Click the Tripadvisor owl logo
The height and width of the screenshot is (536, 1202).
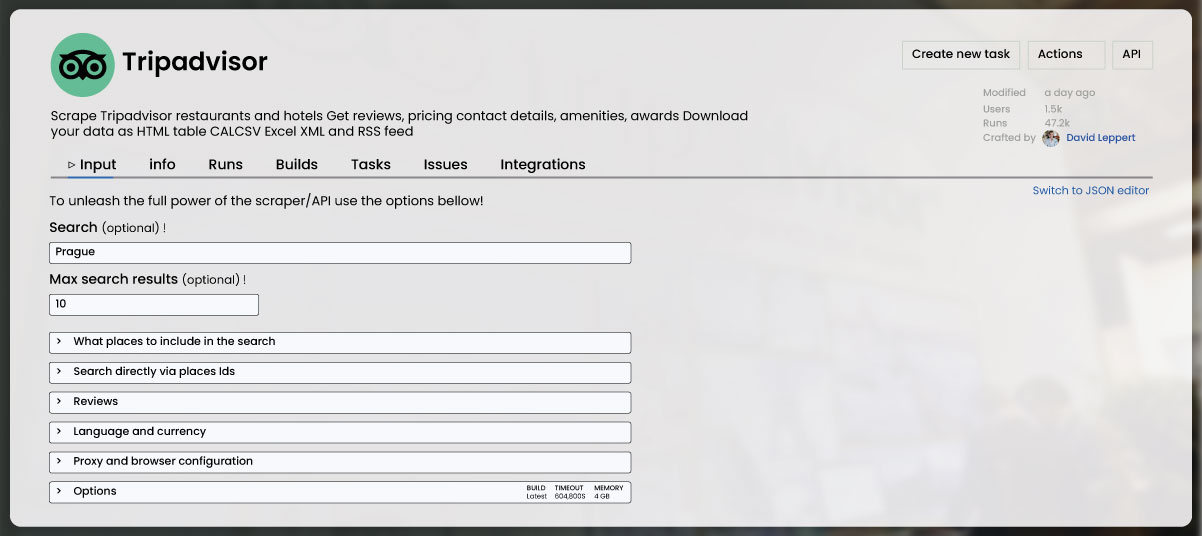[83, 65]
